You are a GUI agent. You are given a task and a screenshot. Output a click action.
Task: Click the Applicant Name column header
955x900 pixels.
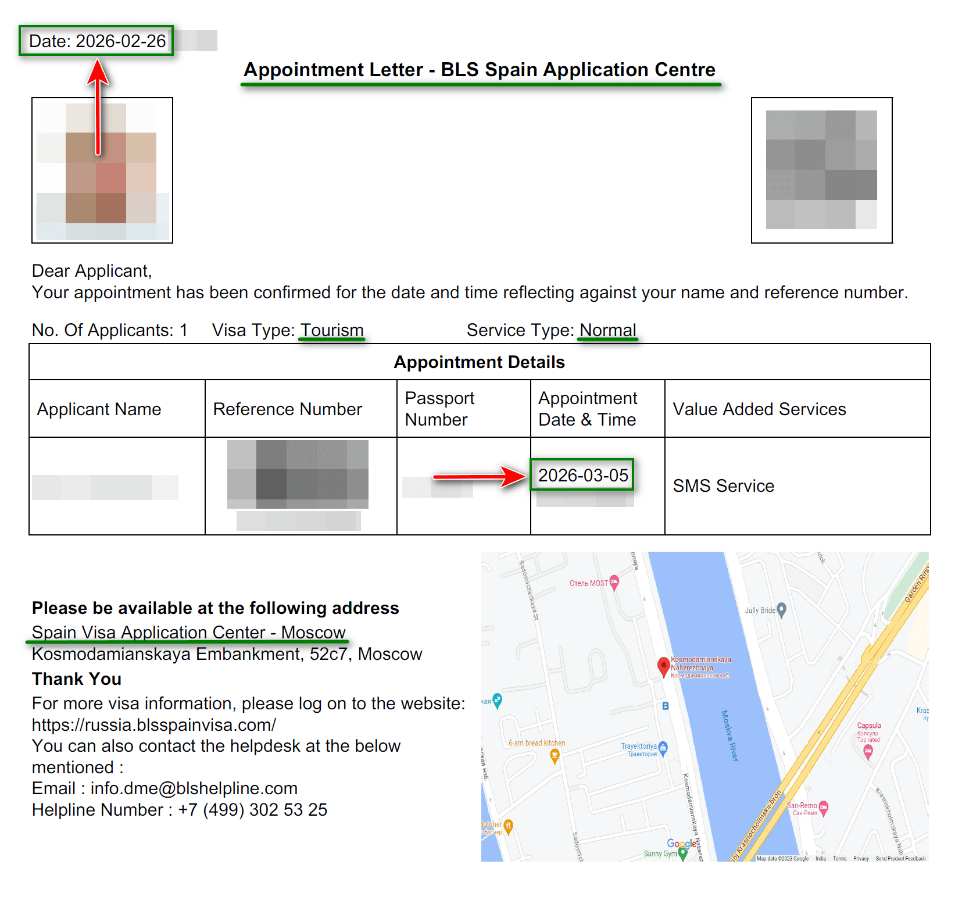pyautogui.click(x=99, y=409)
